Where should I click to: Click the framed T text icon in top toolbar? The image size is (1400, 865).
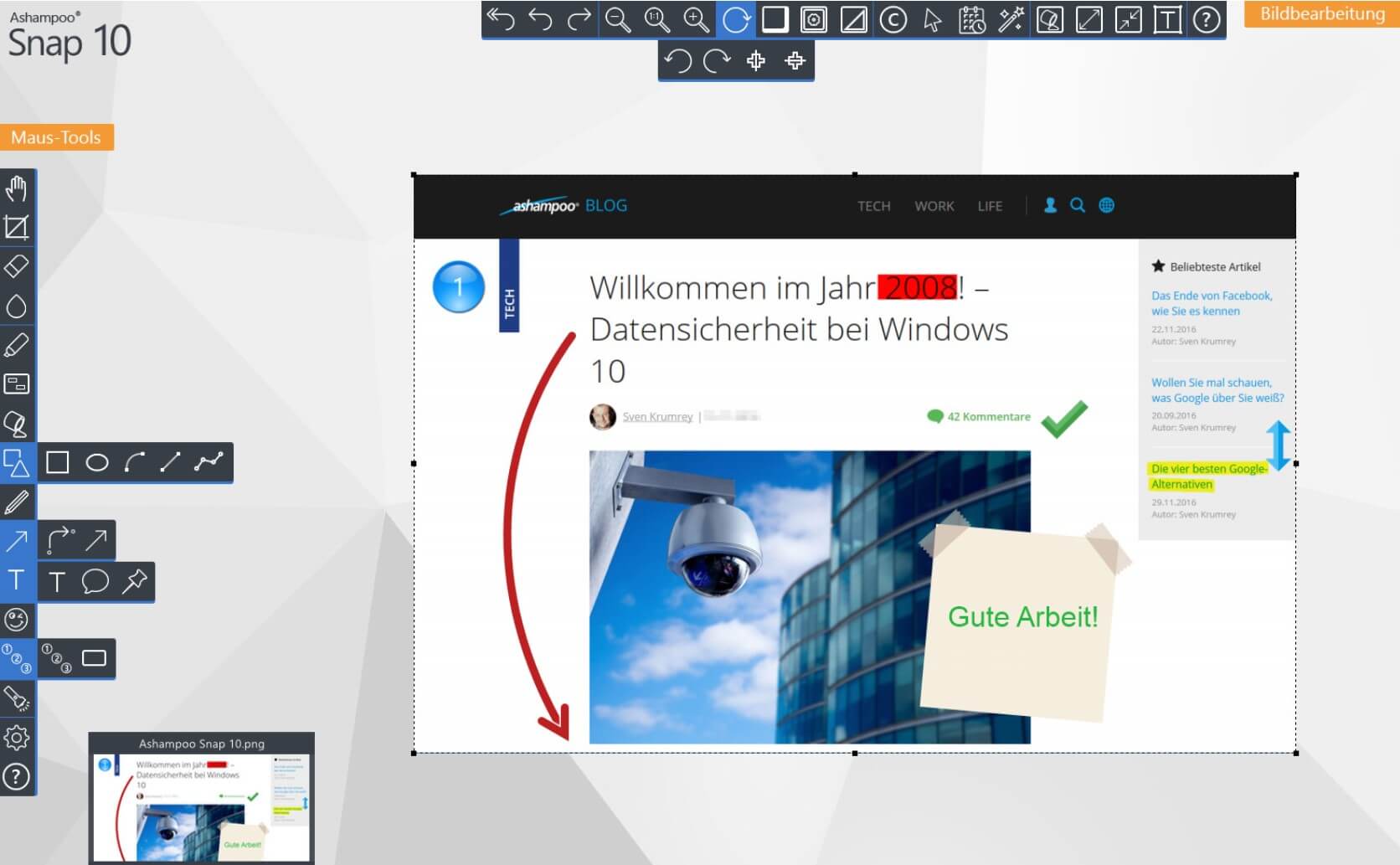[1167, 19]
